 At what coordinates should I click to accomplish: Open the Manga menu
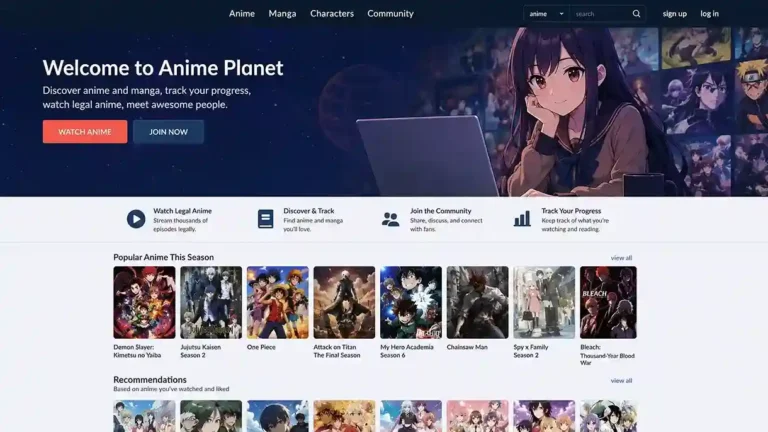click(x=282, y=14)
